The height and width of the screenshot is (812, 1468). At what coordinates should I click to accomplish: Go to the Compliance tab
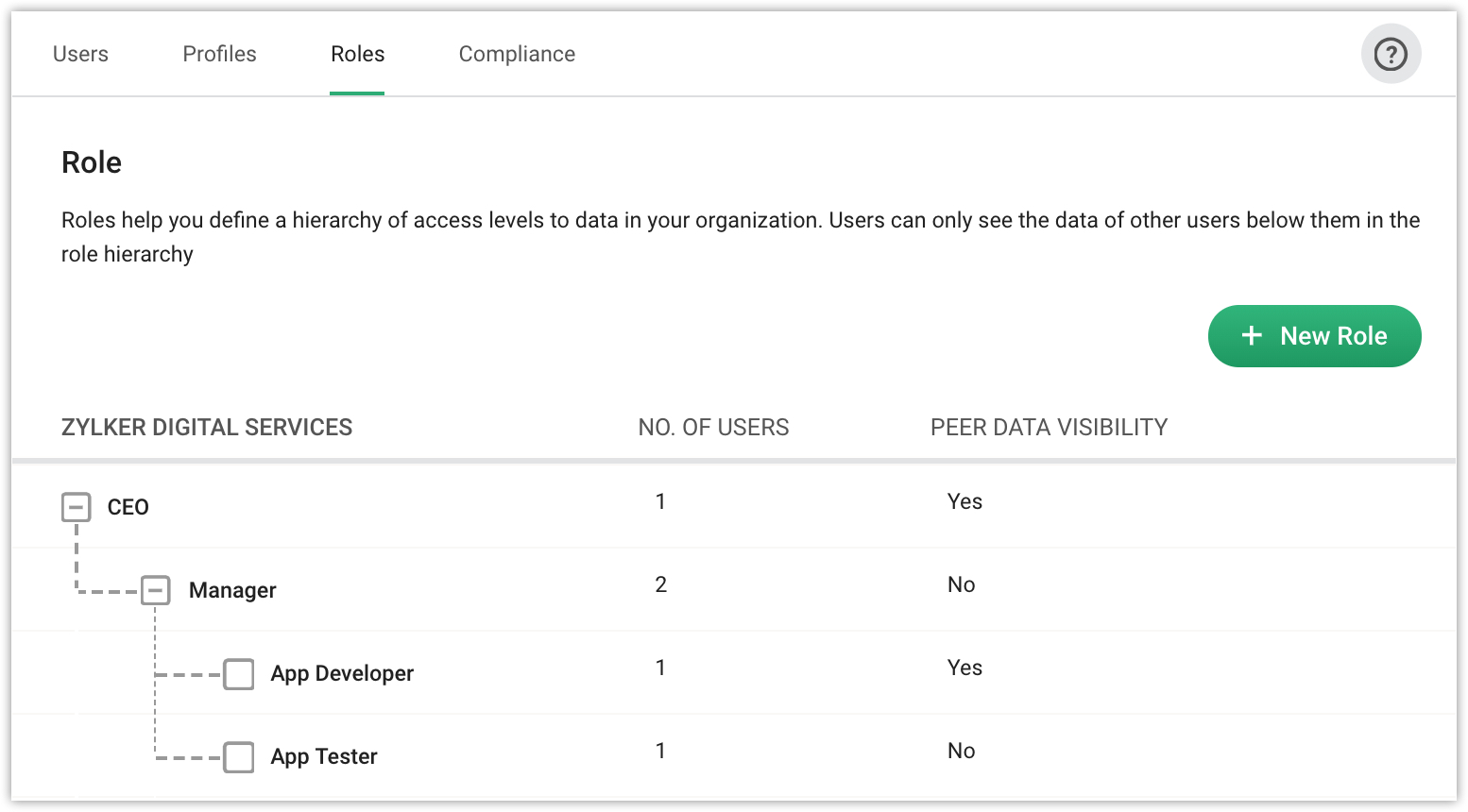[x=517, y=54]
